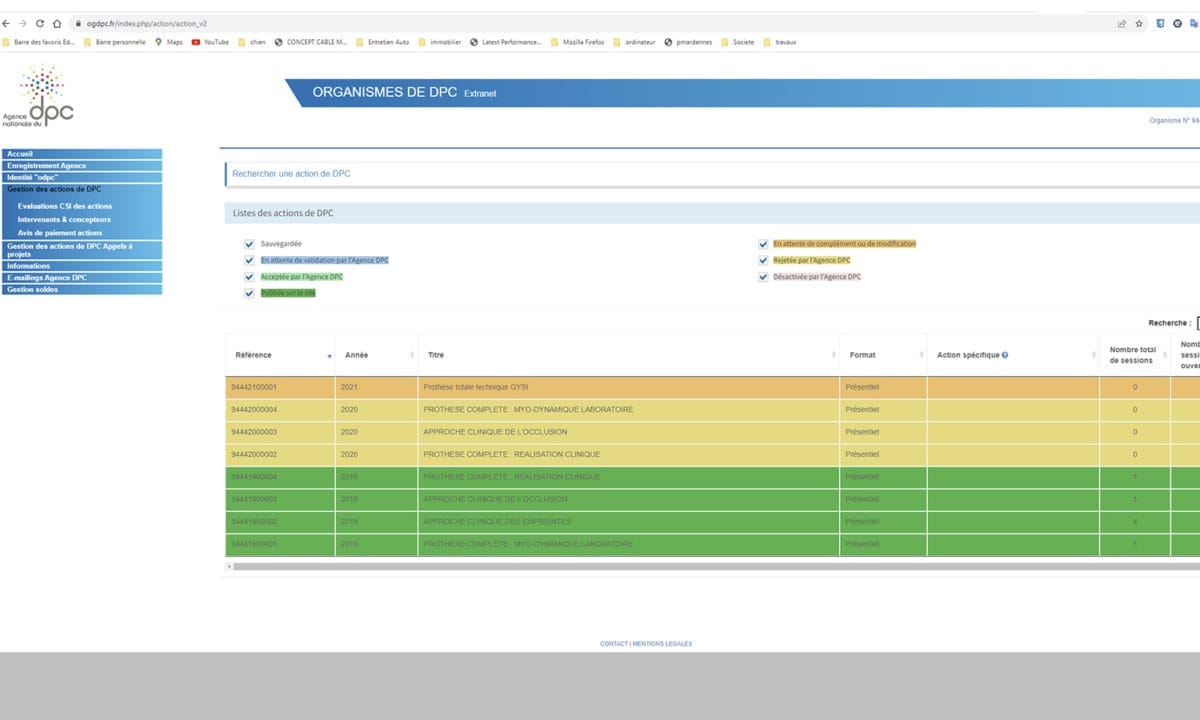Click the padlock site info icon
Screen dimensions: 1200x720
[77, 23]
